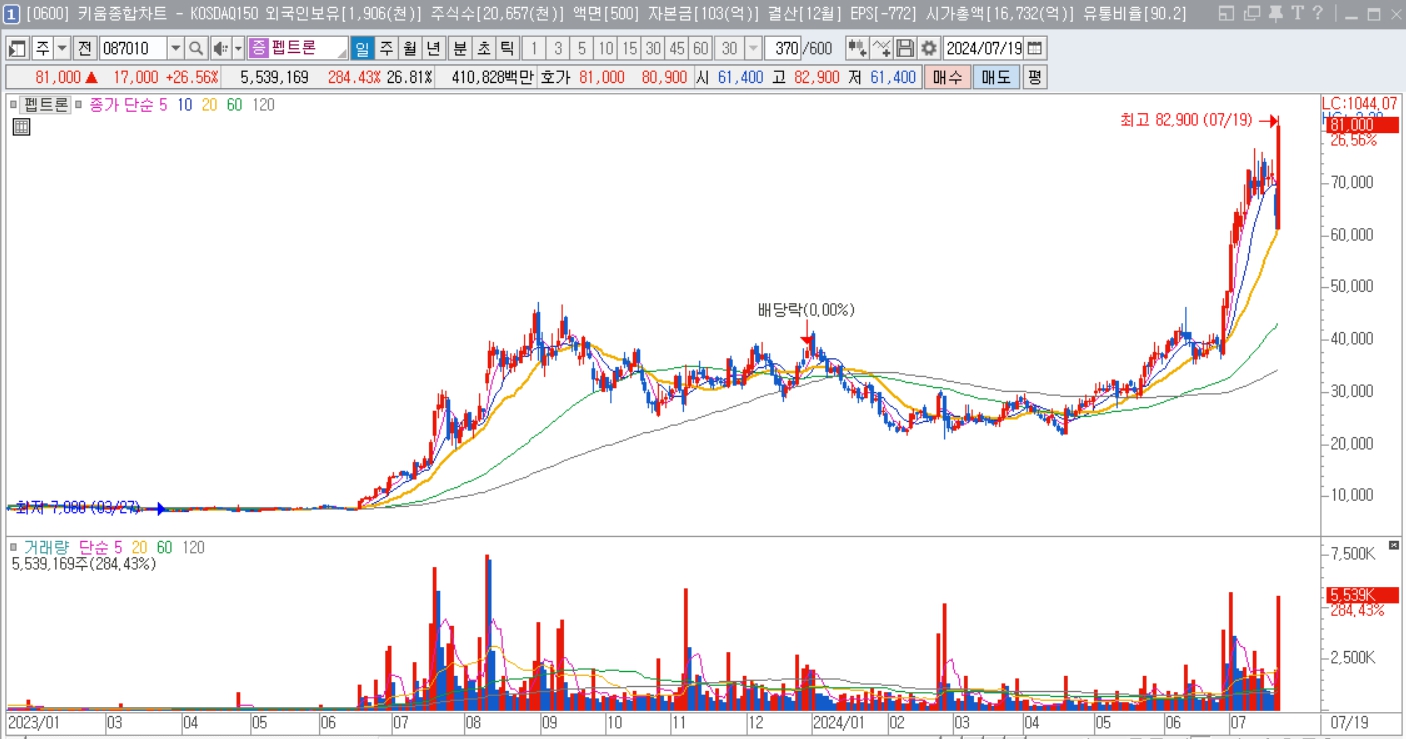1406x739 pixels.
Task: Click the 거래량 volume legend label
Action: [x=47, y=547]
